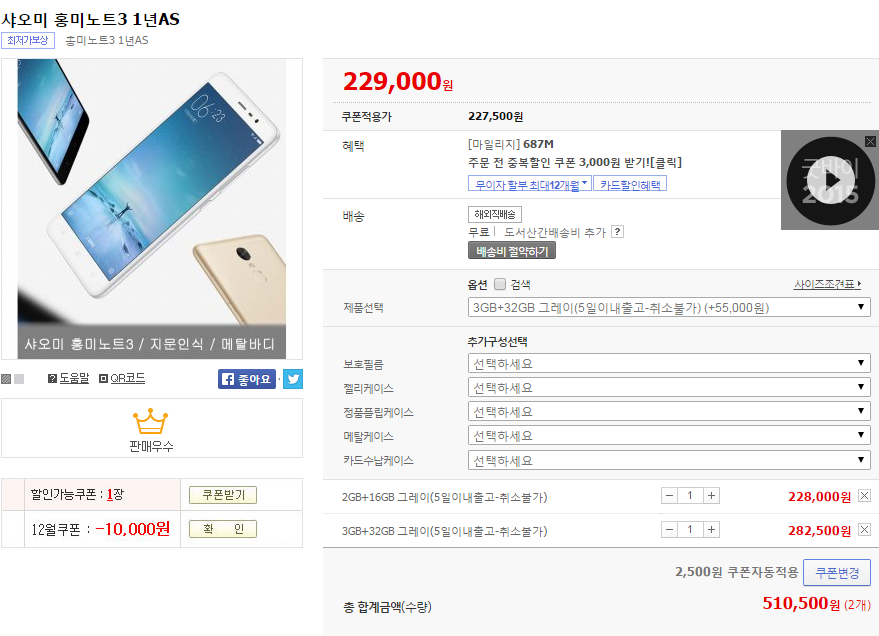Open the 사이즈조견표 link

point(827,284)
